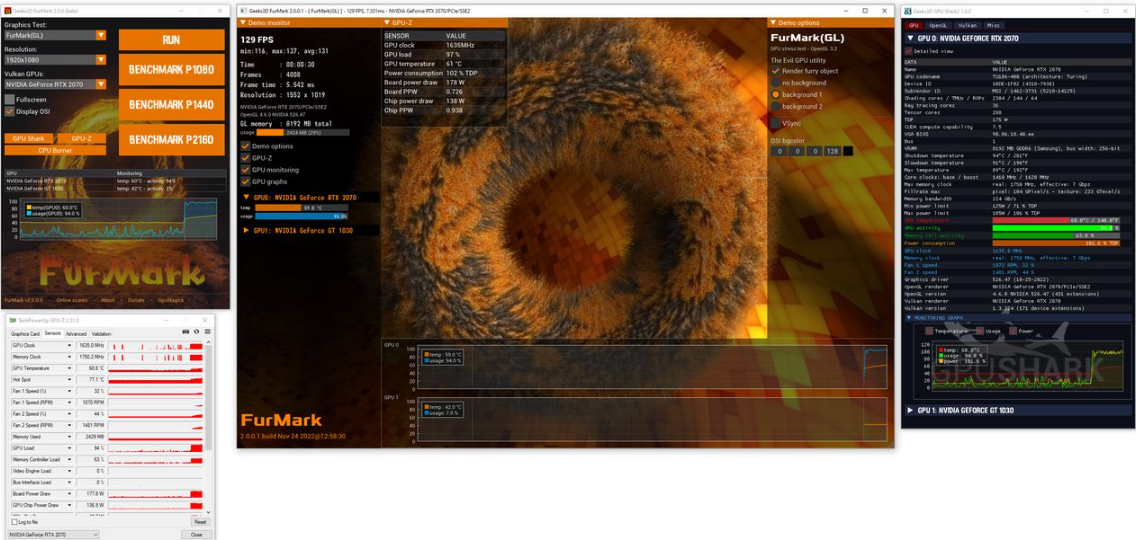
Task: Open the GPU Clock sensor dropdown in GPU-Z
Action: (x=70, y=346)
